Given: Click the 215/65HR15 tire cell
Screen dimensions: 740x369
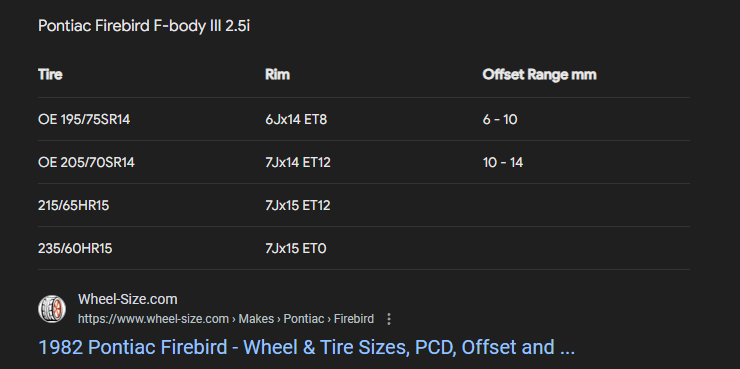Looking at the screenshot, I should click(74, 205).
